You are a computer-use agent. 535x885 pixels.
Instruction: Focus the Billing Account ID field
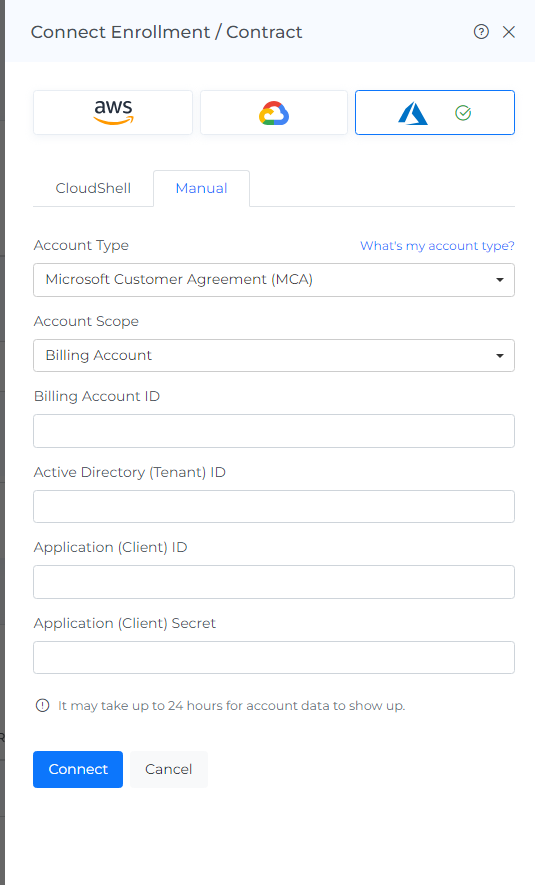274,431
